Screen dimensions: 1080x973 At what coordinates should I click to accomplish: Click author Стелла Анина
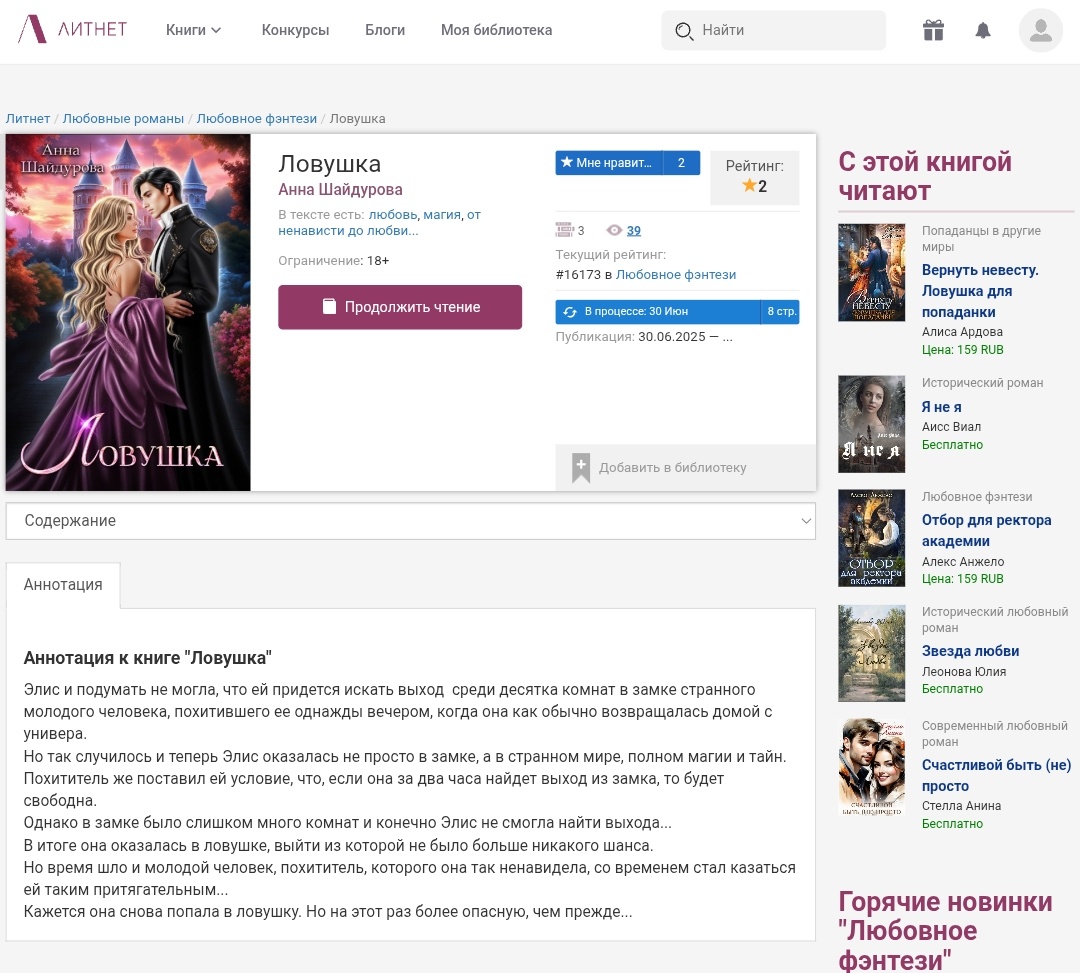coord(962,806)
